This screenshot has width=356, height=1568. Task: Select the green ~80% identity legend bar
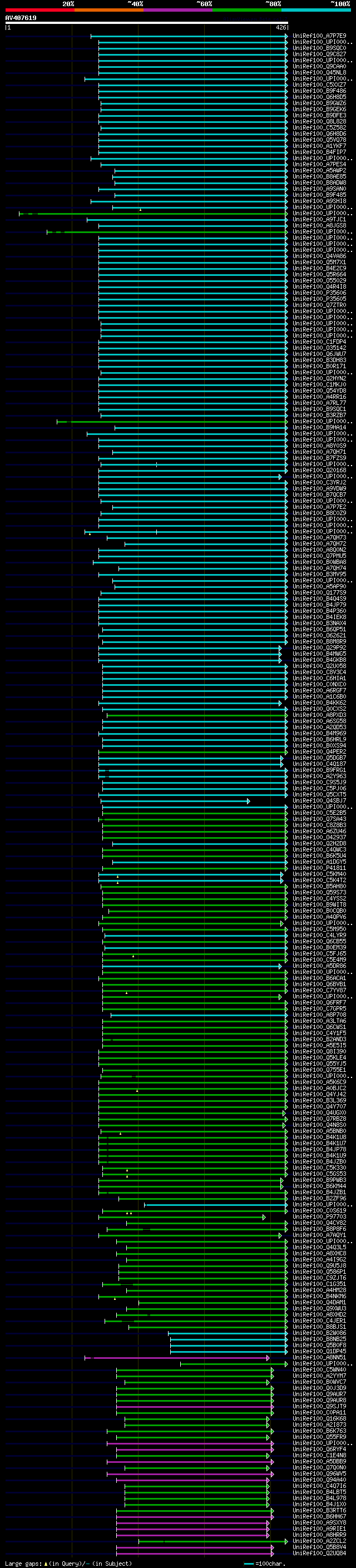coord(247,10)
